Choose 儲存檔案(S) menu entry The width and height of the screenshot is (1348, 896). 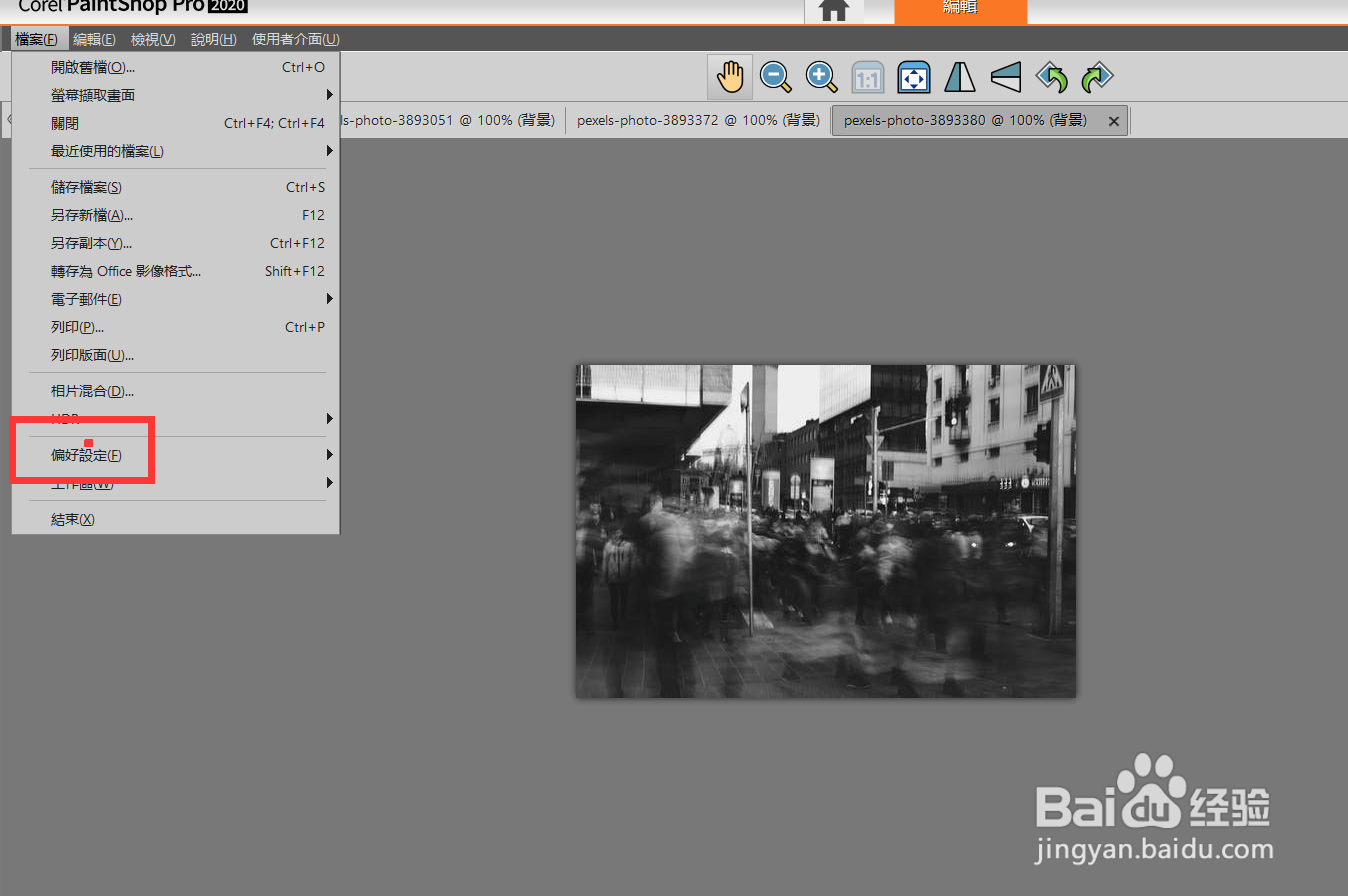176,187
